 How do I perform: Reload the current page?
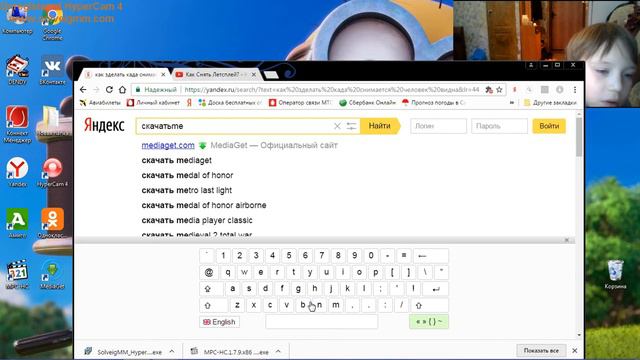[x=109, y=89]
